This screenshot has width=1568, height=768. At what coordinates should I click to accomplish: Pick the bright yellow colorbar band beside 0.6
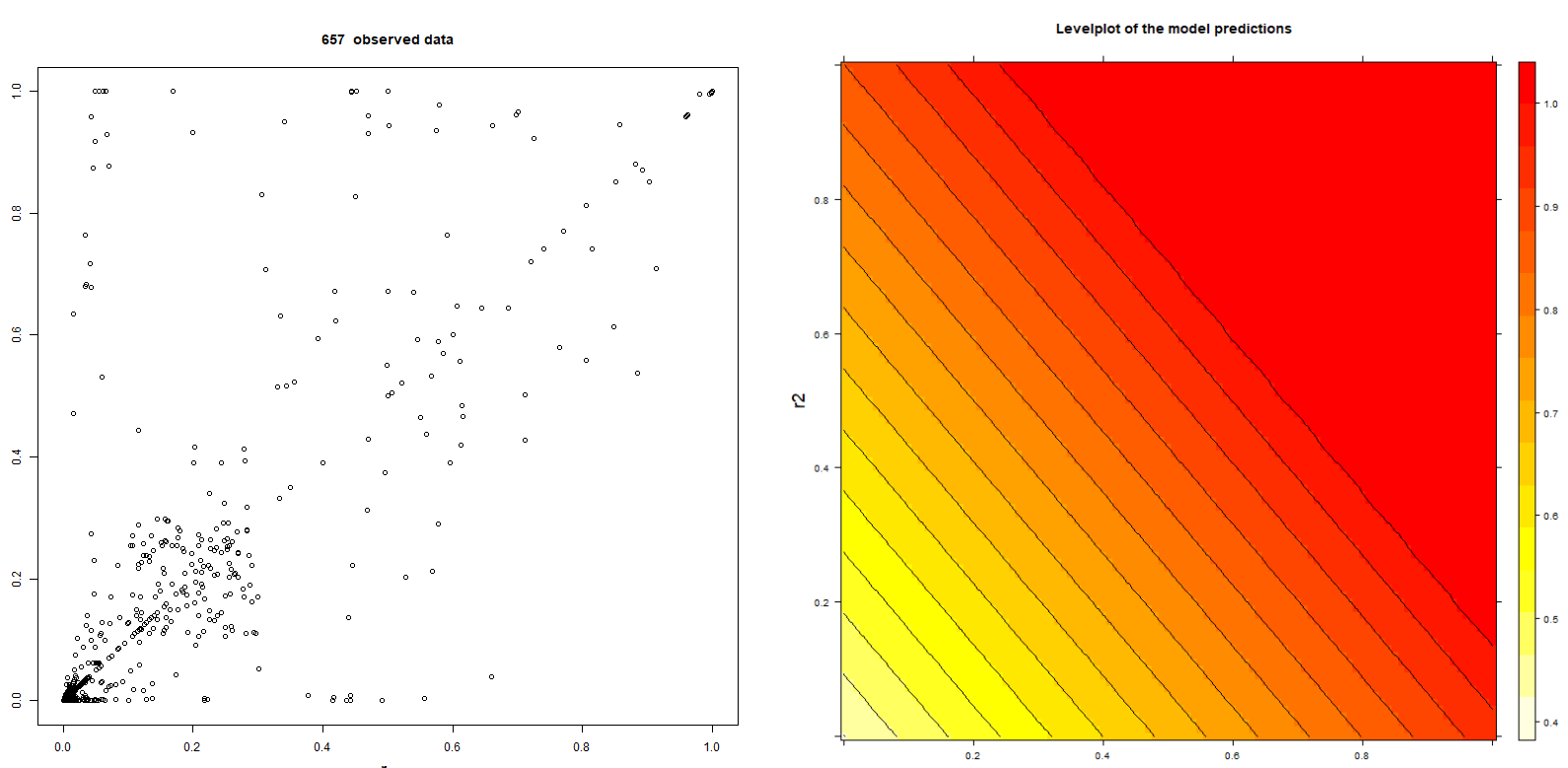pos(1528,506)
